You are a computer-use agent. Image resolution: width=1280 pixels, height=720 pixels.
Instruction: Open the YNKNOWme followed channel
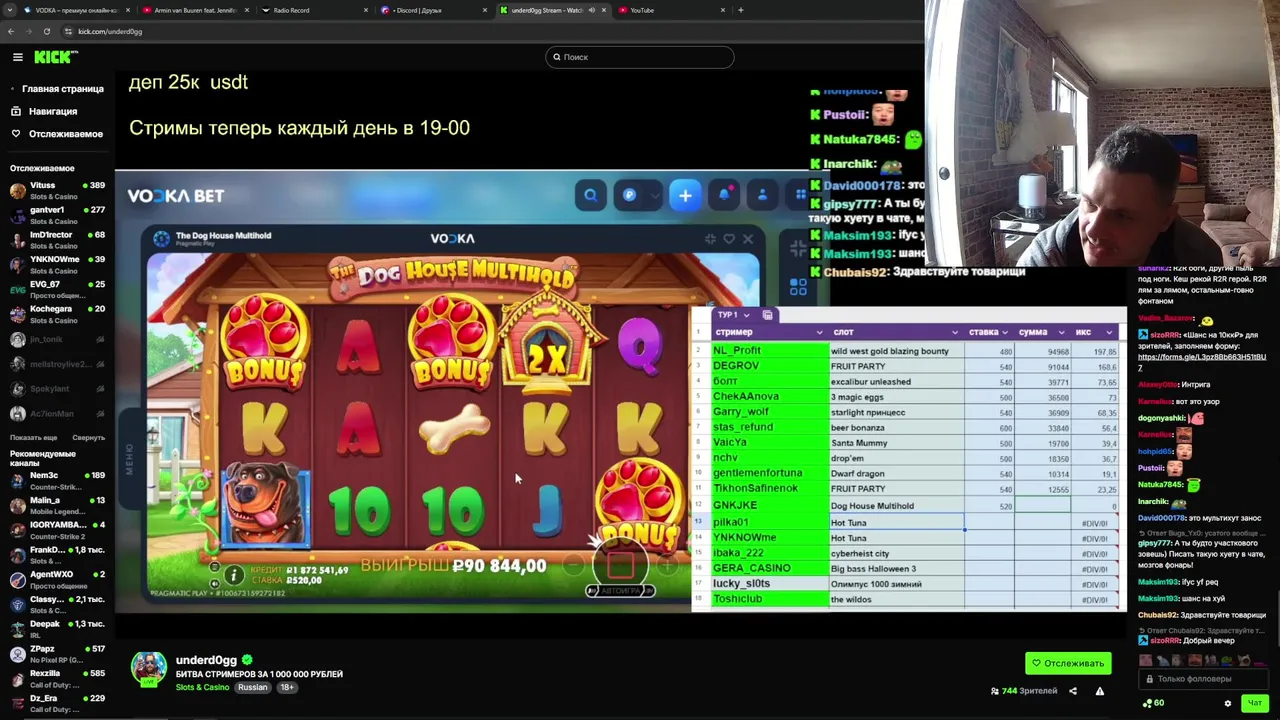57,264
